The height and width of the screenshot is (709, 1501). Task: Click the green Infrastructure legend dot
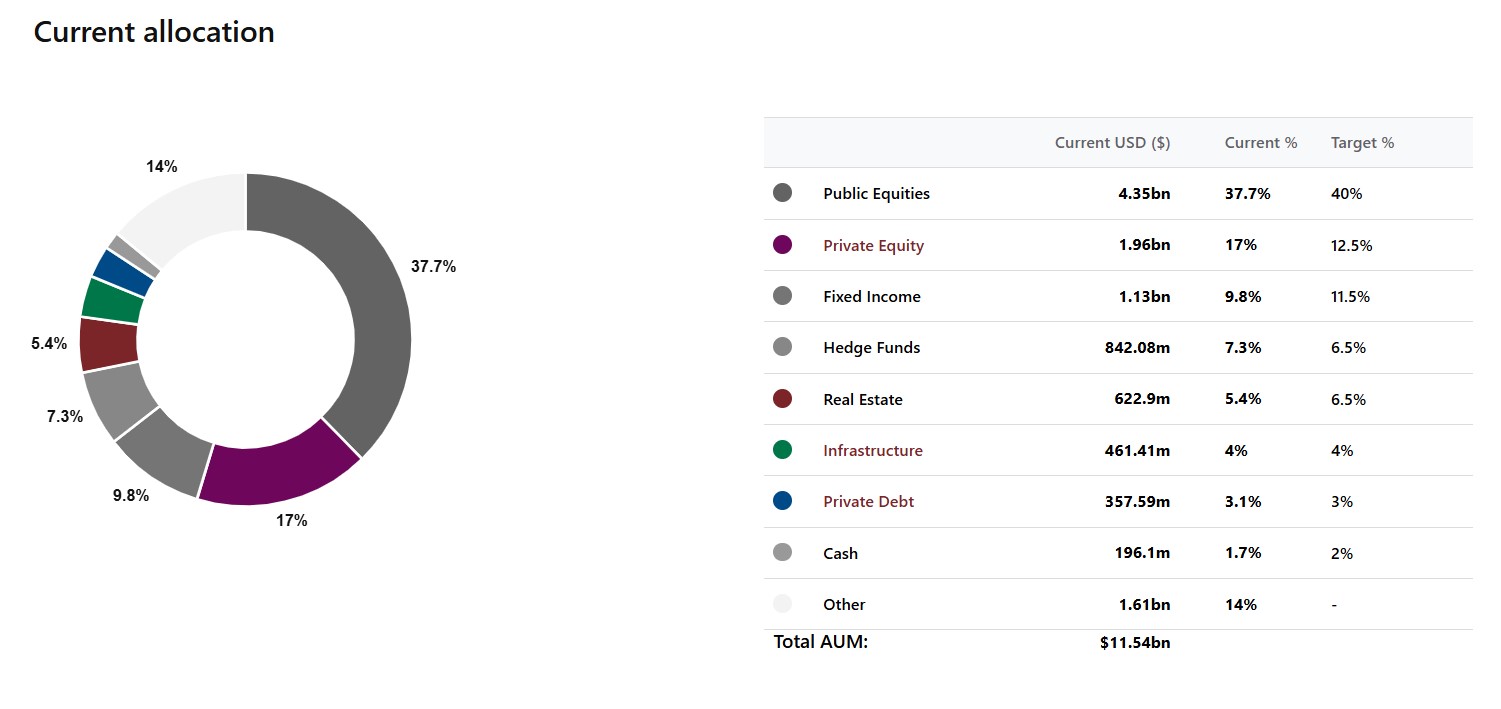coord(782,450)
